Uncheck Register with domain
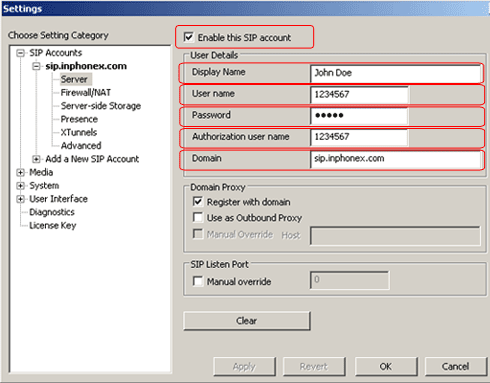Viewport: 490px width, 383px height. 198,201
